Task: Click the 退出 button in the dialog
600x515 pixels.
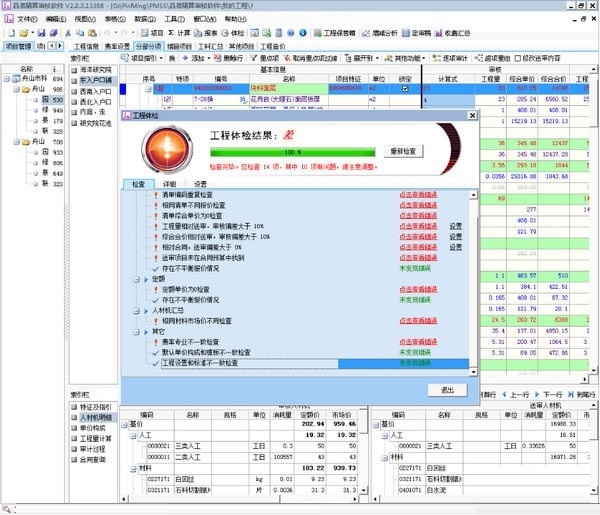Action: pos(447,390)
